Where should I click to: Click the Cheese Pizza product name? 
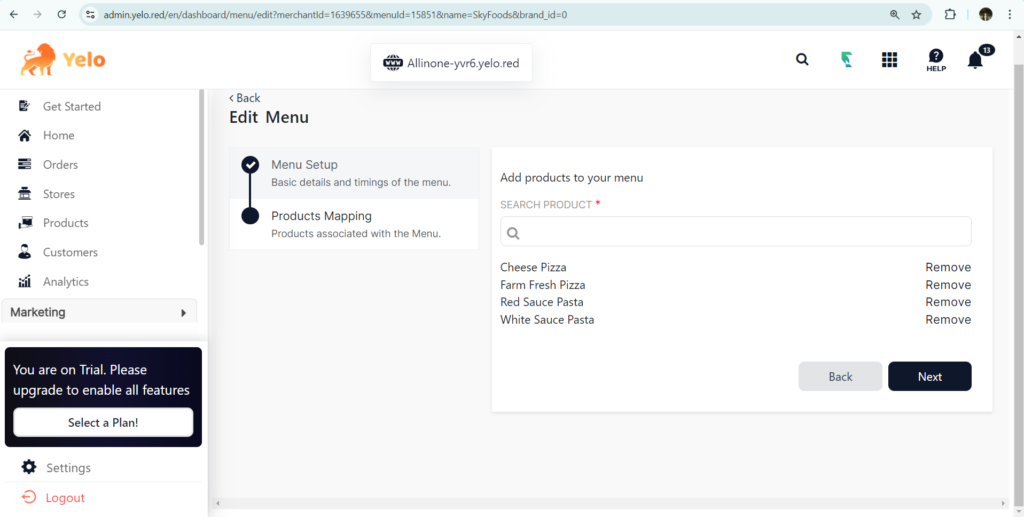pyautogui.click(x=533, y=267)
